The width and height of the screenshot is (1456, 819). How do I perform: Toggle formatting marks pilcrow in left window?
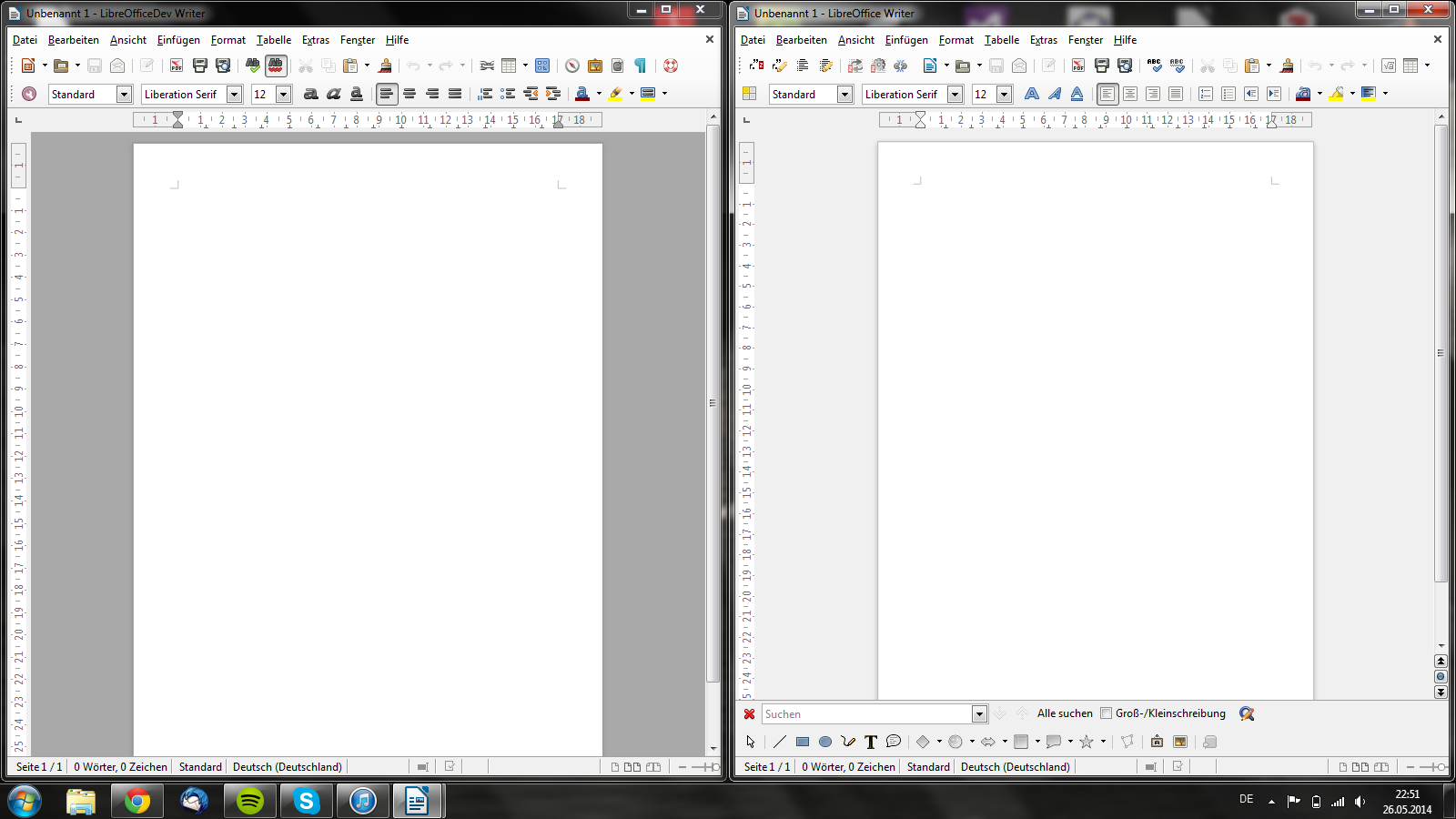(x=640, y=66)
